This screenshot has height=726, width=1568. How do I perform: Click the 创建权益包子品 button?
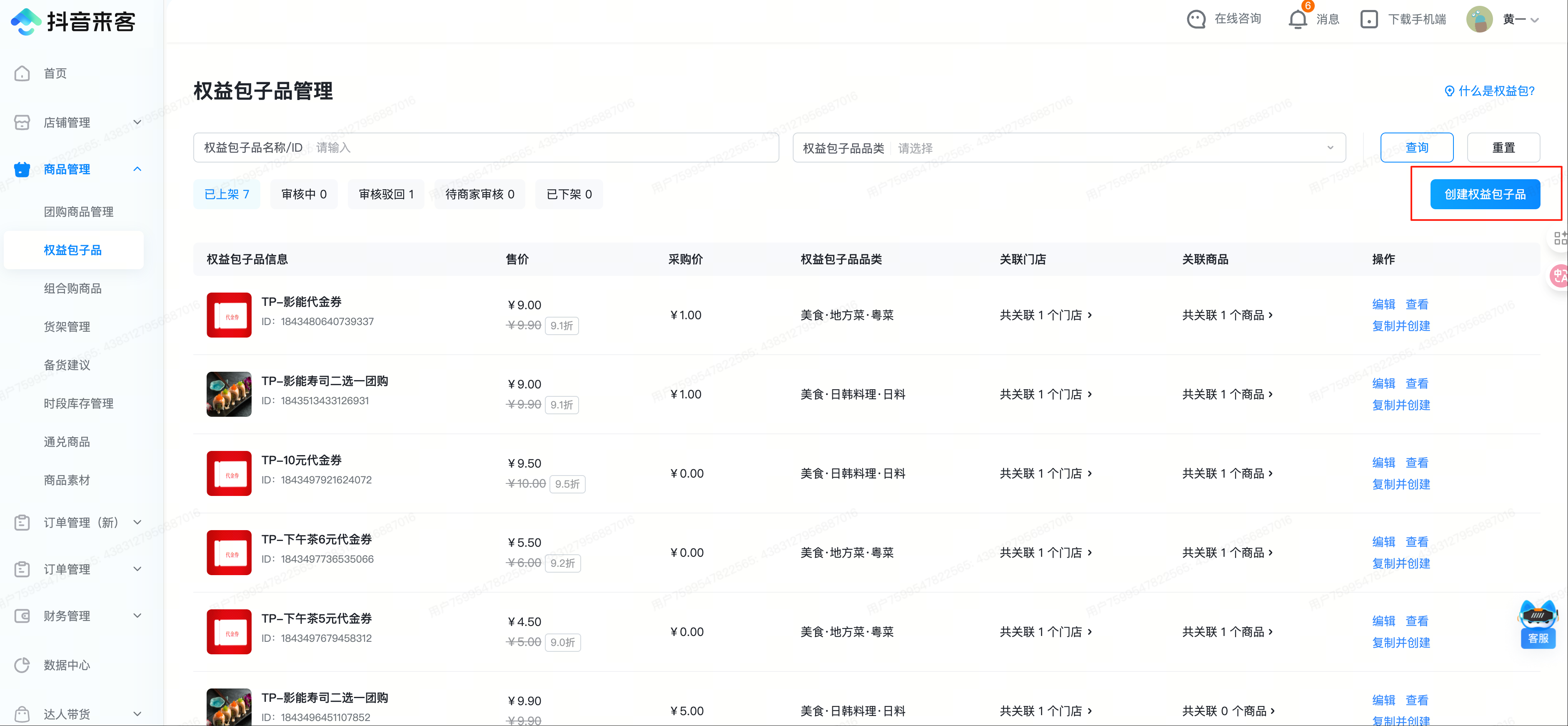pyautogui.click(x=1485, y=194)
